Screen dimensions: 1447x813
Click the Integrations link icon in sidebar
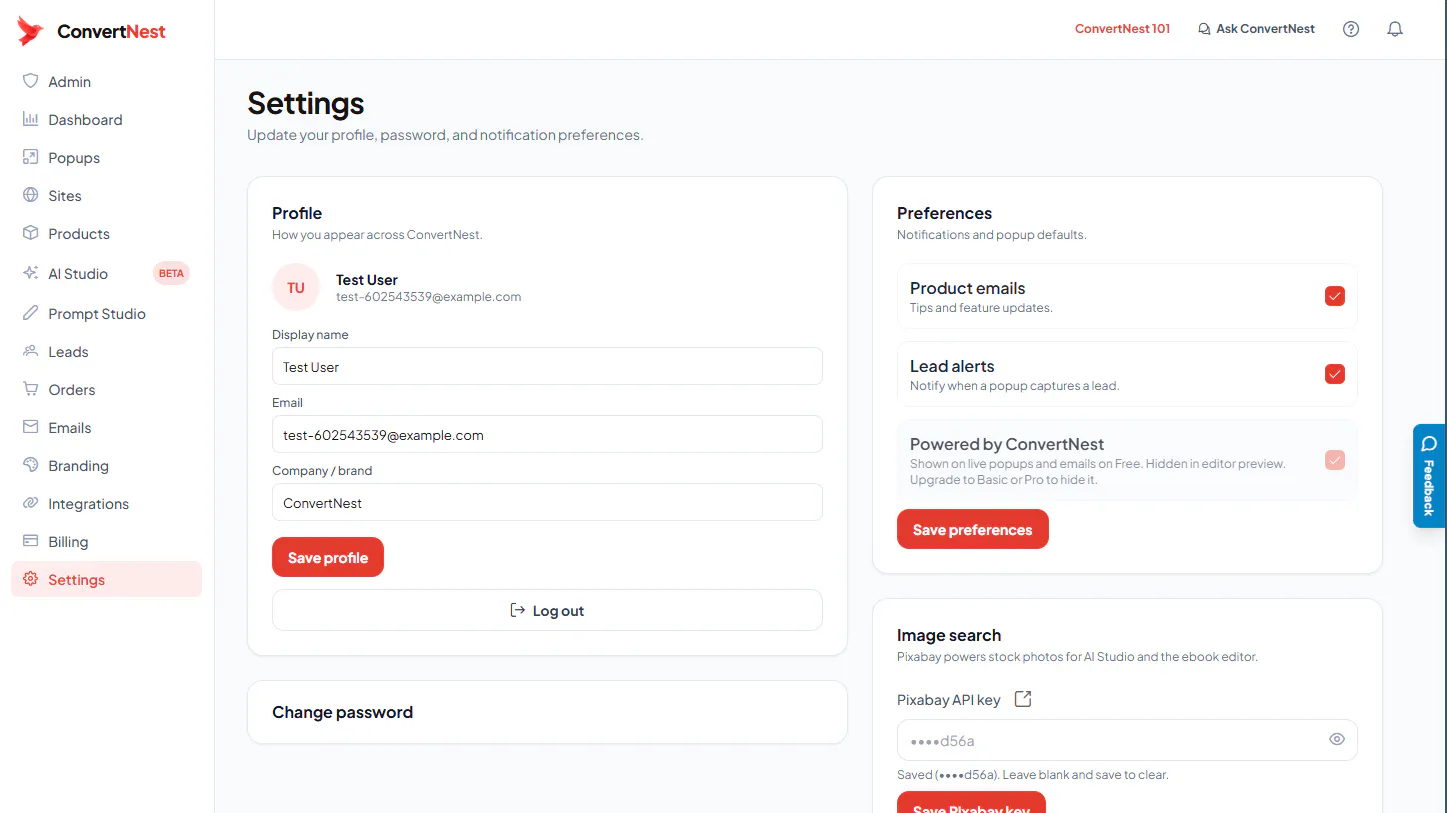[31, 503]
